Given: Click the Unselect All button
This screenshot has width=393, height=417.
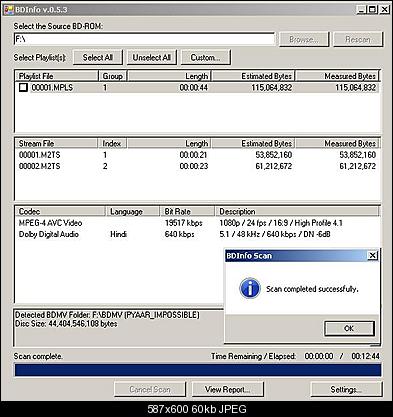Looking at the screenshot, I should pyautogui.click(x=152, y=57).
